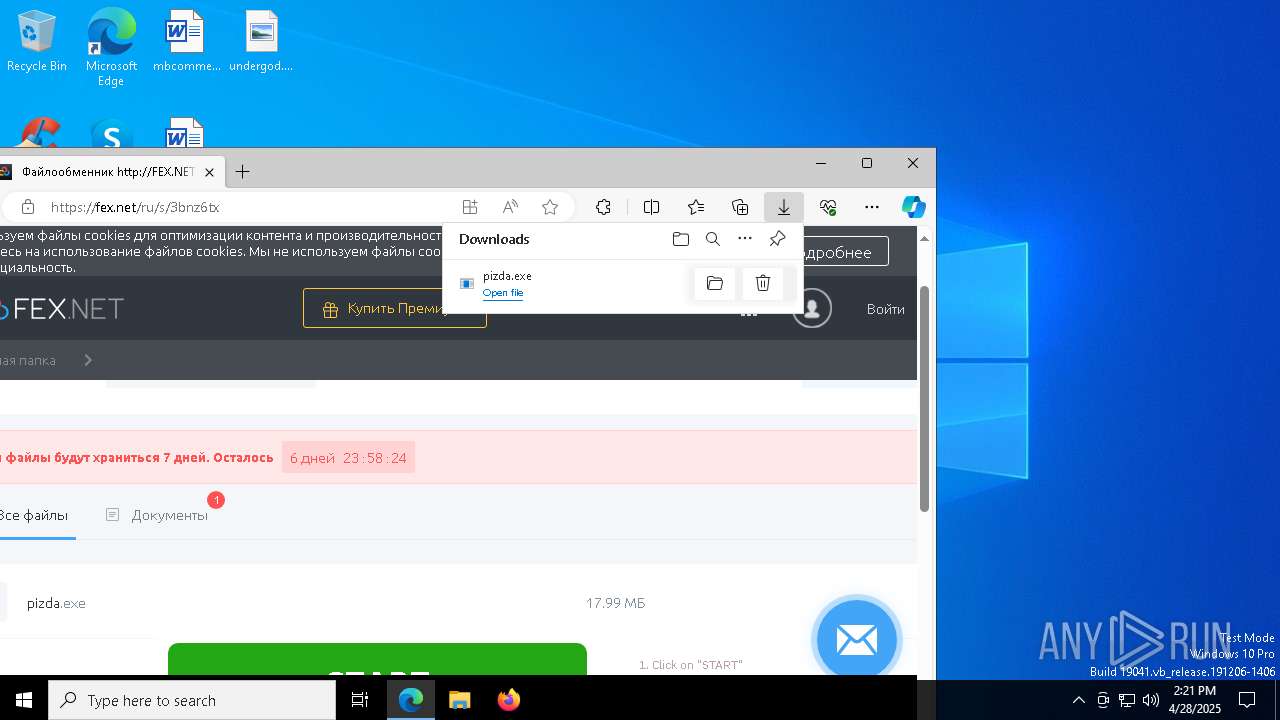The height and width of the screenshot is (720, 1280).
Task: Open more options in Downloads panel
Action: click(745, 239)
